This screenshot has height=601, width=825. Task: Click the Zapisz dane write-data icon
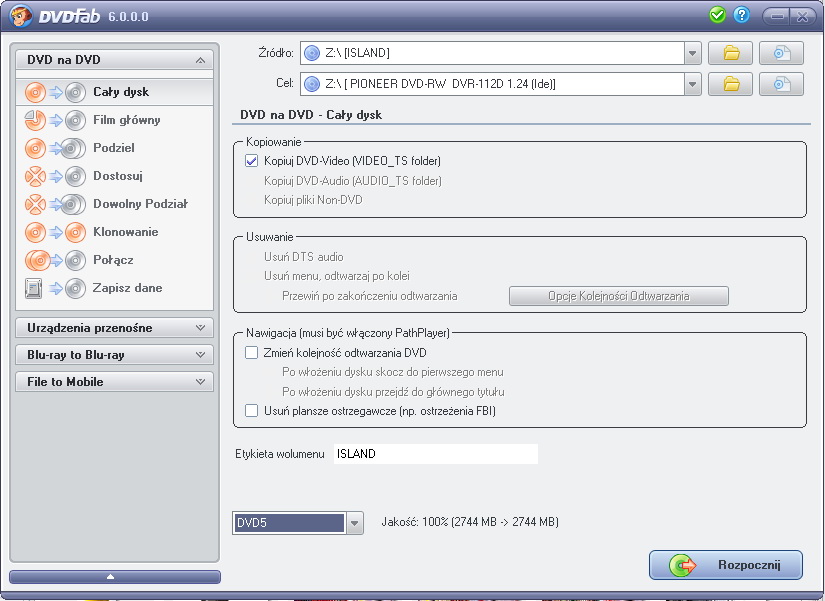tap(55, 288)
